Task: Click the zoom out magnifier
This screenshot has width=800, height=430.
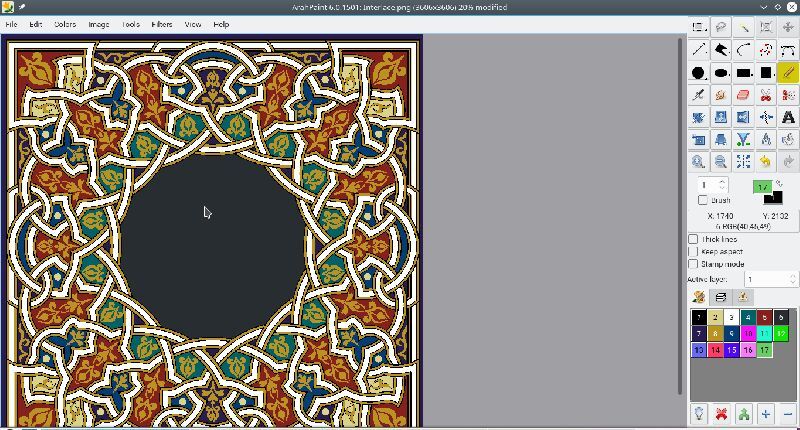Action: 721,162
